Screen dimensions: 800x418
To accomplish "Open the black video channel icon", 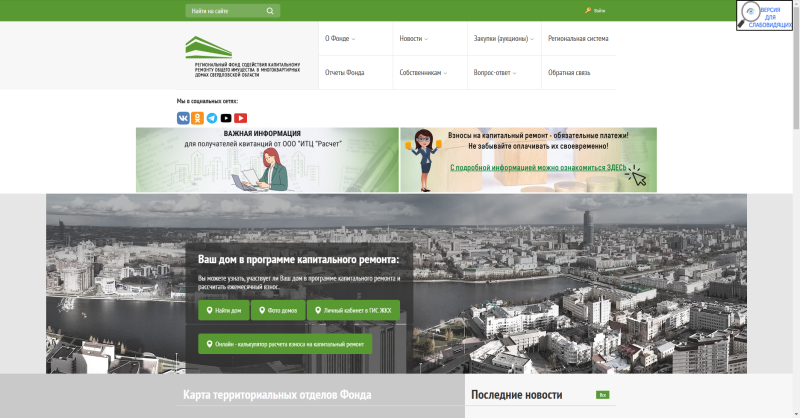I will [x=226, y=118].
